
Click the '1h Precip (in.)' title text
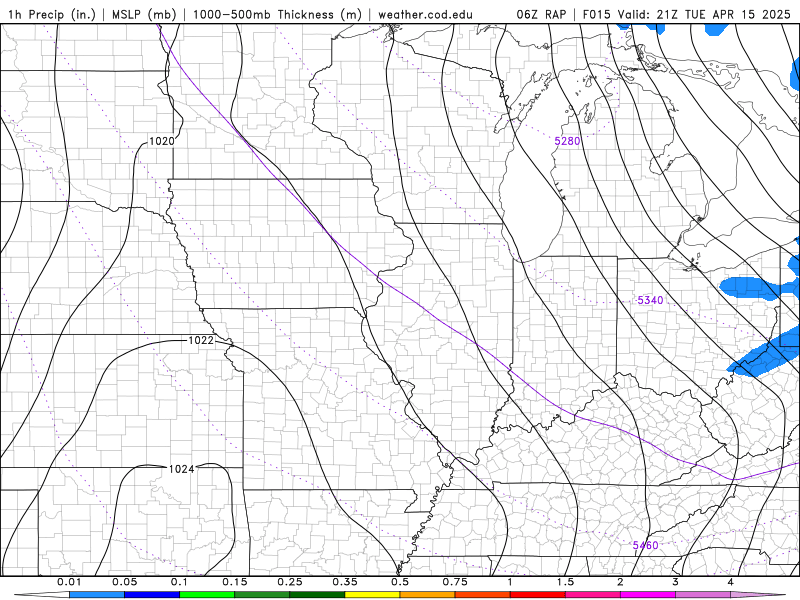point(52,14)
